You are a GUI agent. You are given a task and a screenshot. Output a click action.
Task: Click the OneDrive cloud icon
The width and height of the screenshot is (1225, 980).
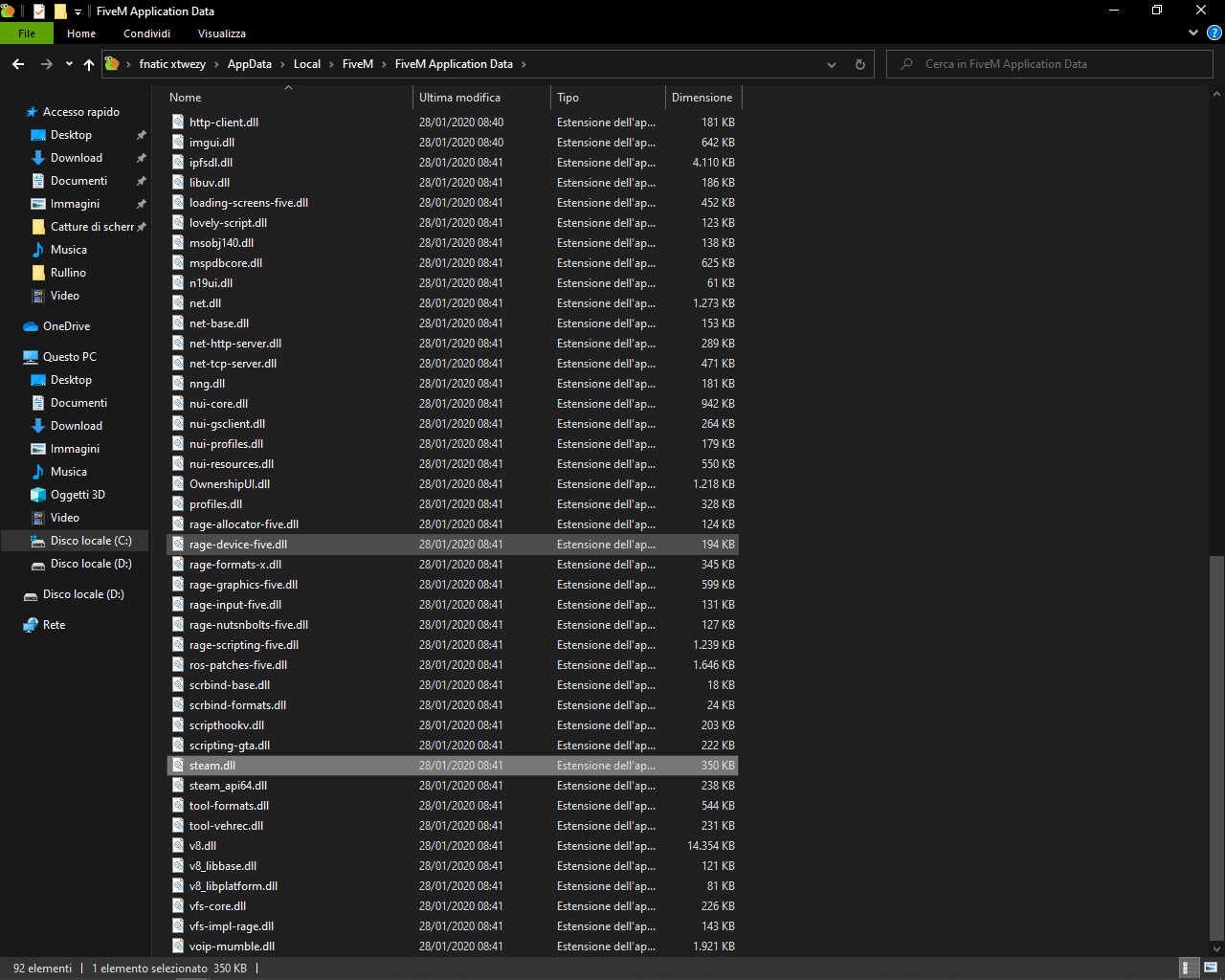[x=31, y=326]
